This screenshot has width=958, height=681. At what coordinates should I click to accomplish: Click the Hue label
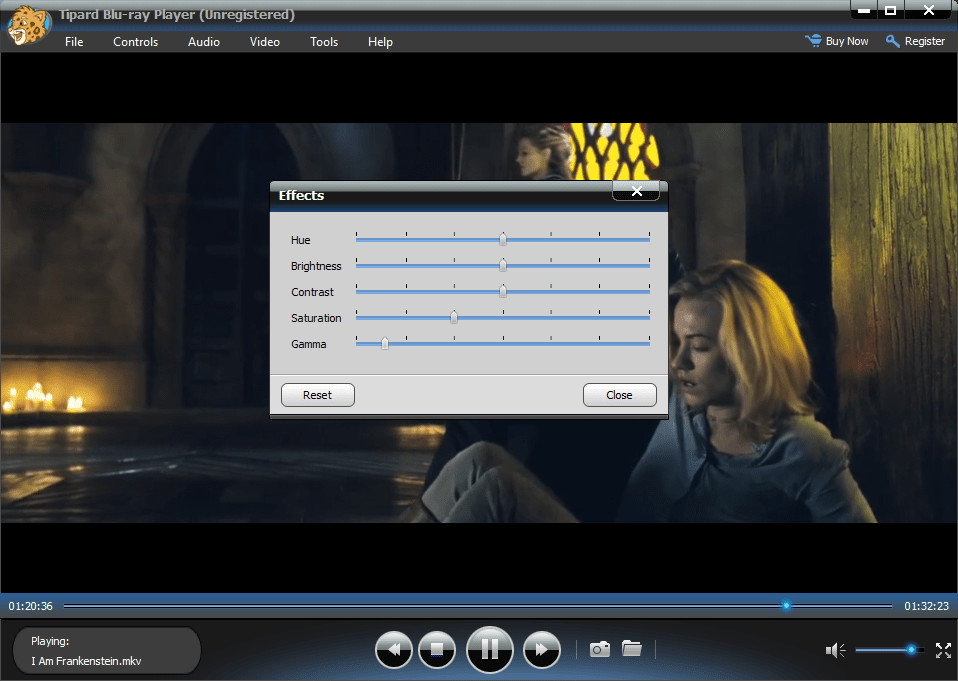pos(301,240)
